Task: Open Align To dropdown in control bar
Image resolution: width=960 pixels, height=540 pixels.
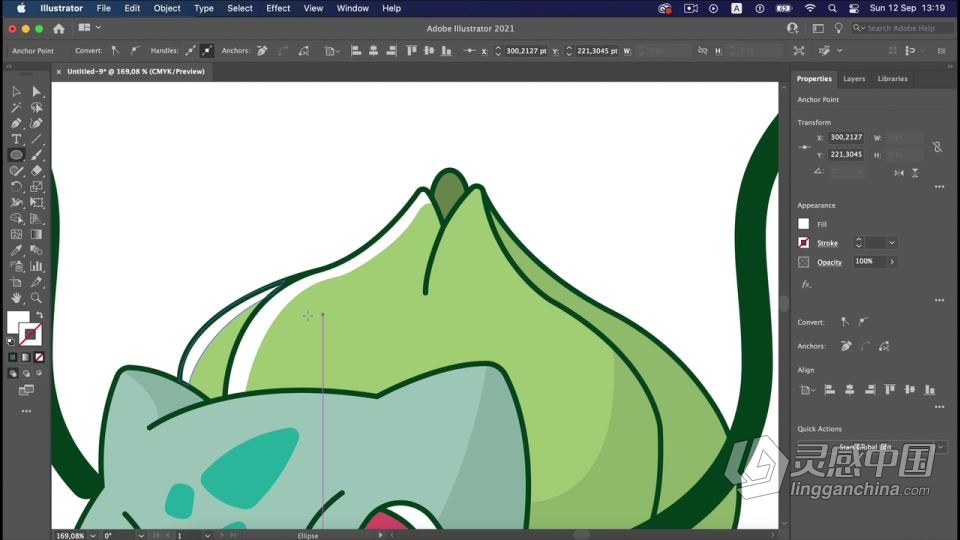Action: (332, 51)
